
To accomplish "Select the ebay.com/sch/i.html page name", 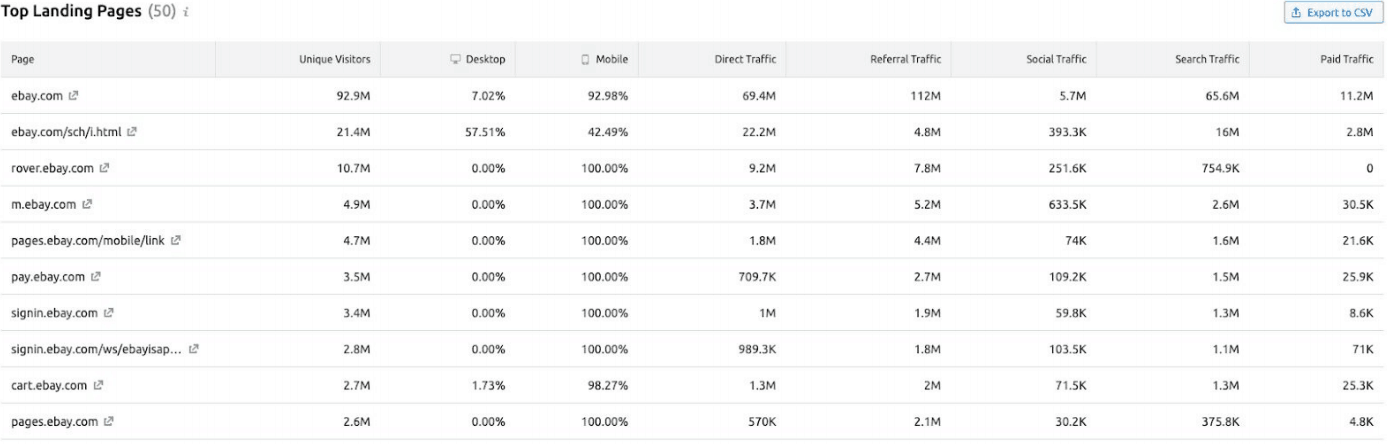I will pyautogui.click(x=66, y=132).
